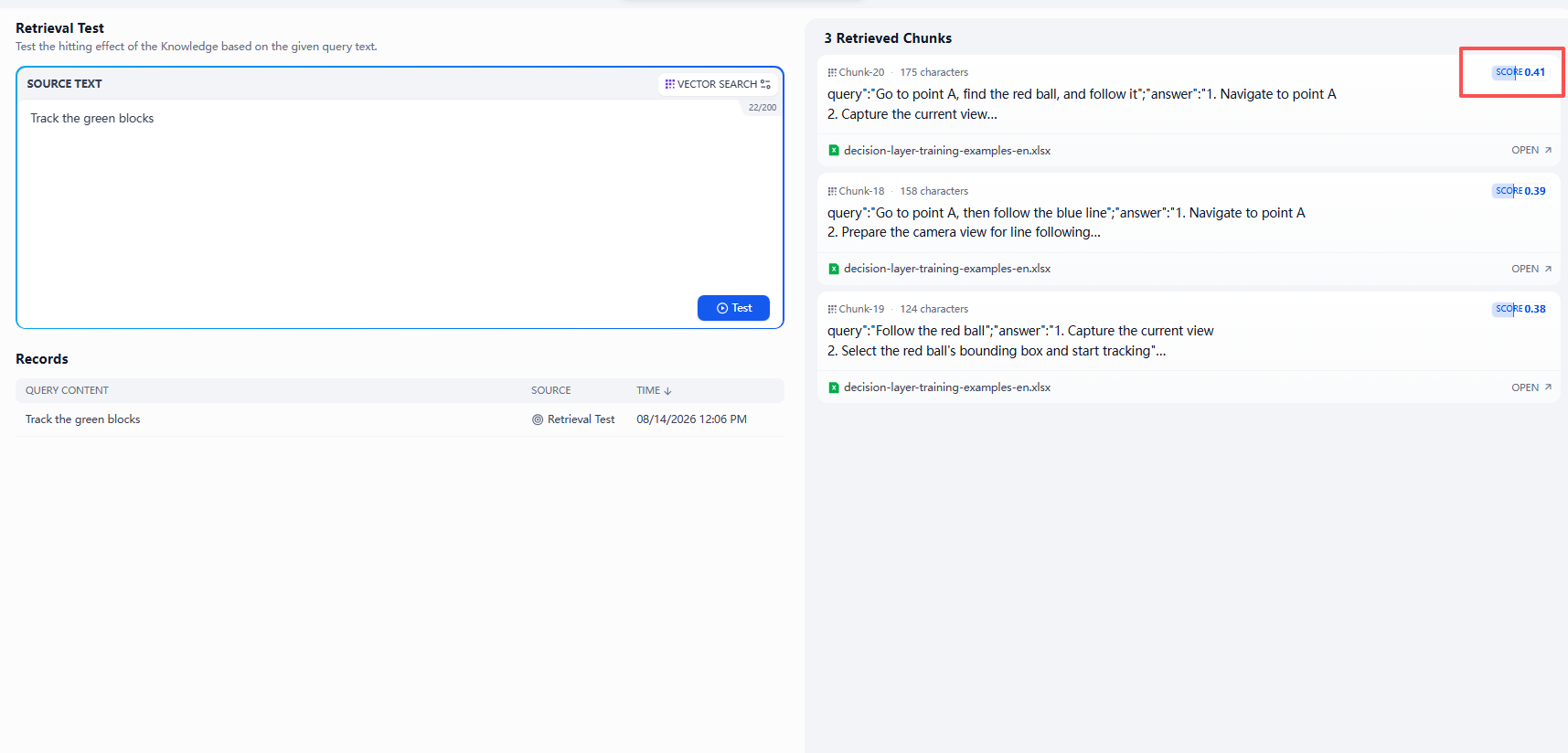The height and width of the screenshot is (753, 1568).
Task: Click the '158 characters' label
Action: pos(933,191)
